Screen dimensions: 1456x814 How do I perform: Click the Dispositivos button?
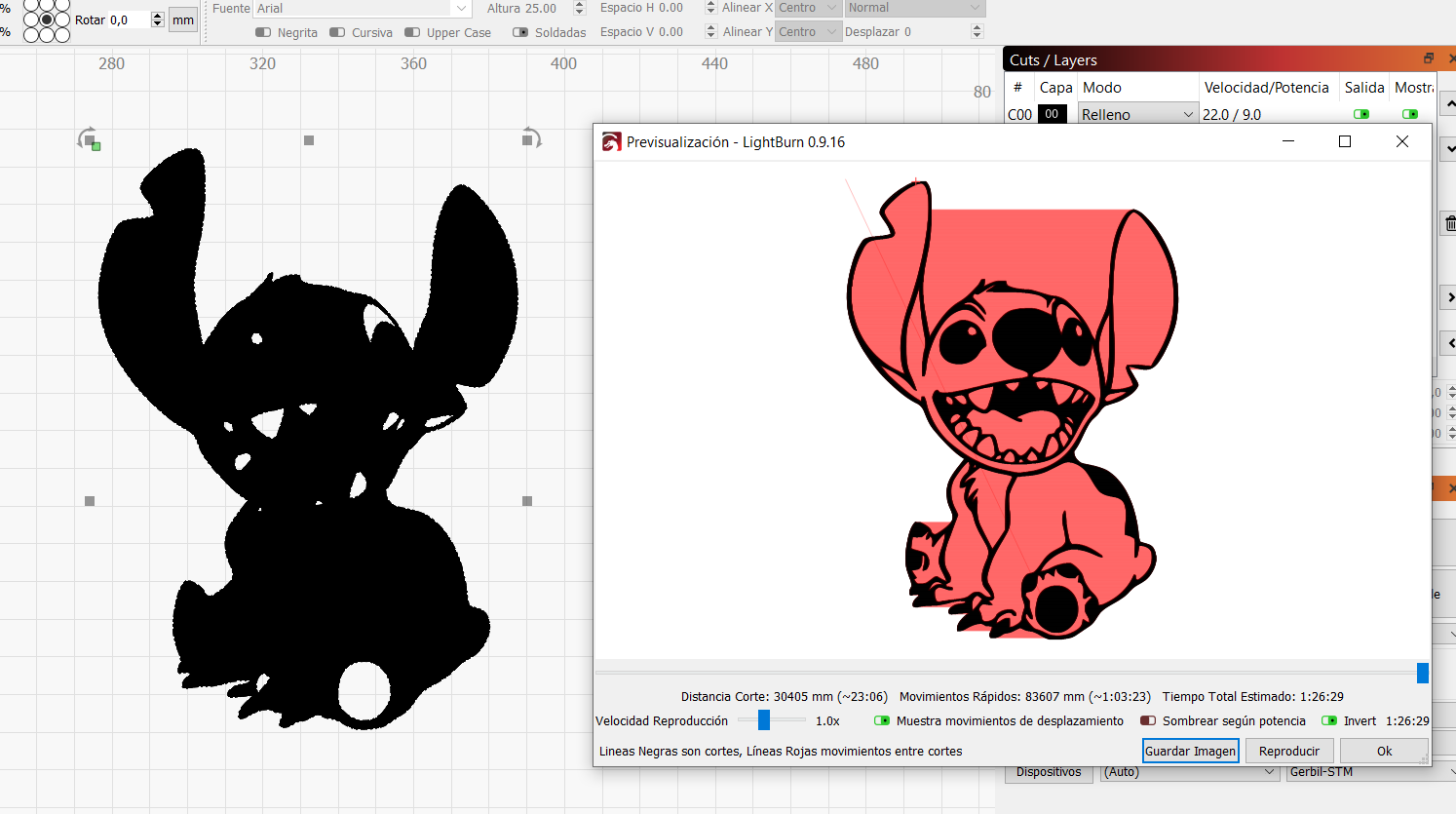click(x=1049, y=772)
